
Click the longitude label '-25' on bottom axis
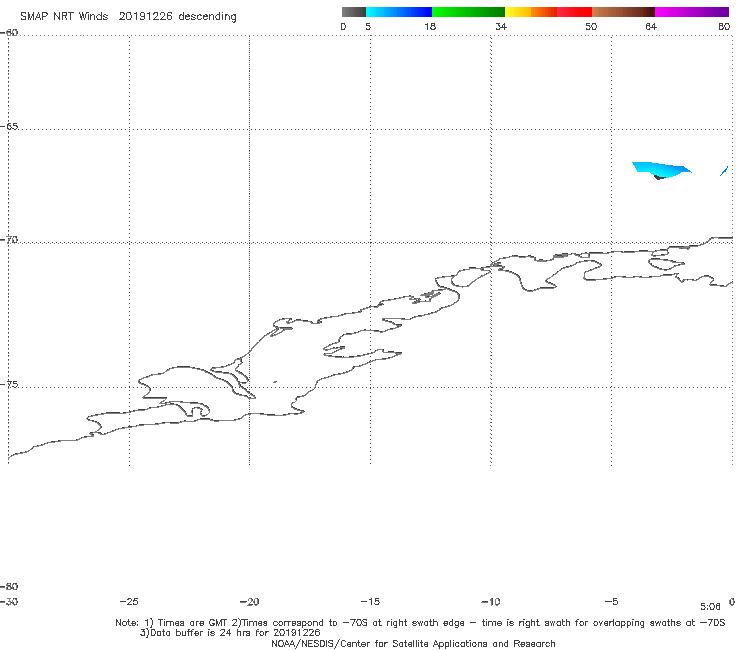pos(129,601)
